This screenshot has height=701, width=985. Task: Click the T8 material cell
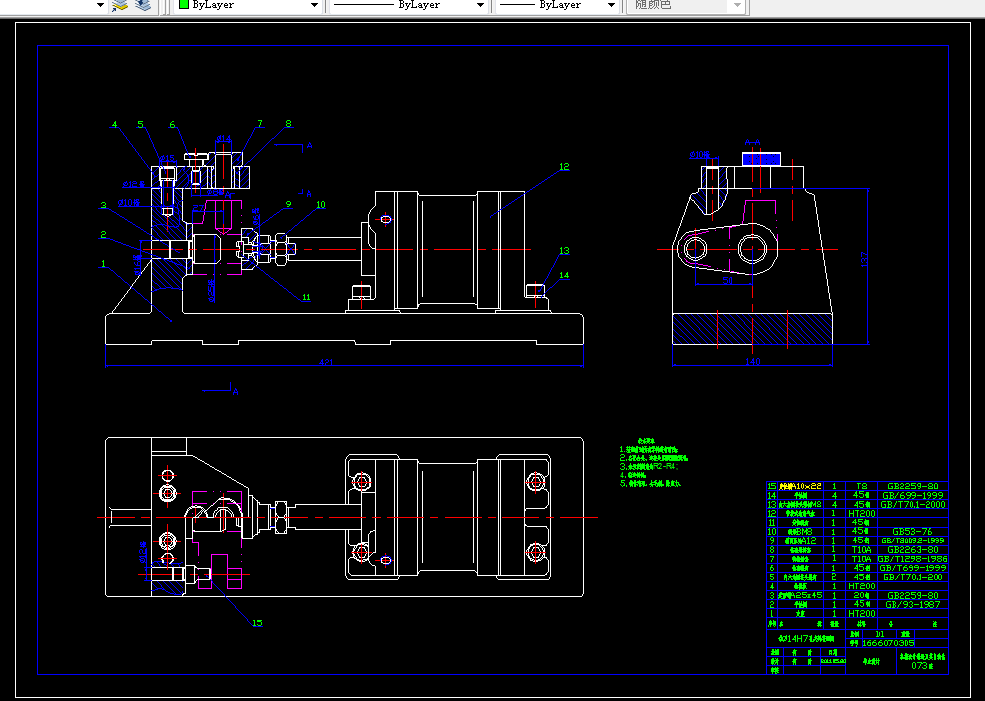[861, 486]
